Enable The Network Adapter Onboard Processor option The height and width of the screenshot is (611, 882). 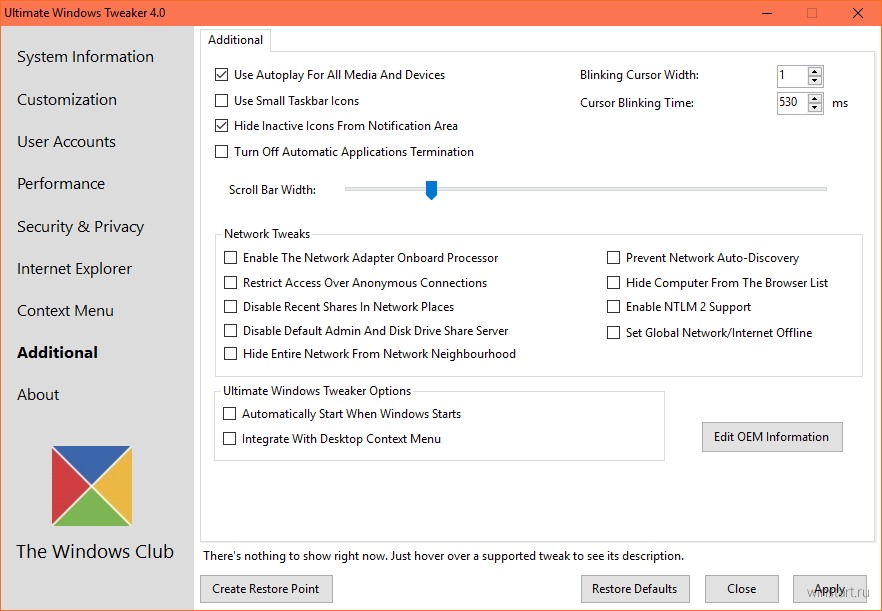[x=231, y=258]
